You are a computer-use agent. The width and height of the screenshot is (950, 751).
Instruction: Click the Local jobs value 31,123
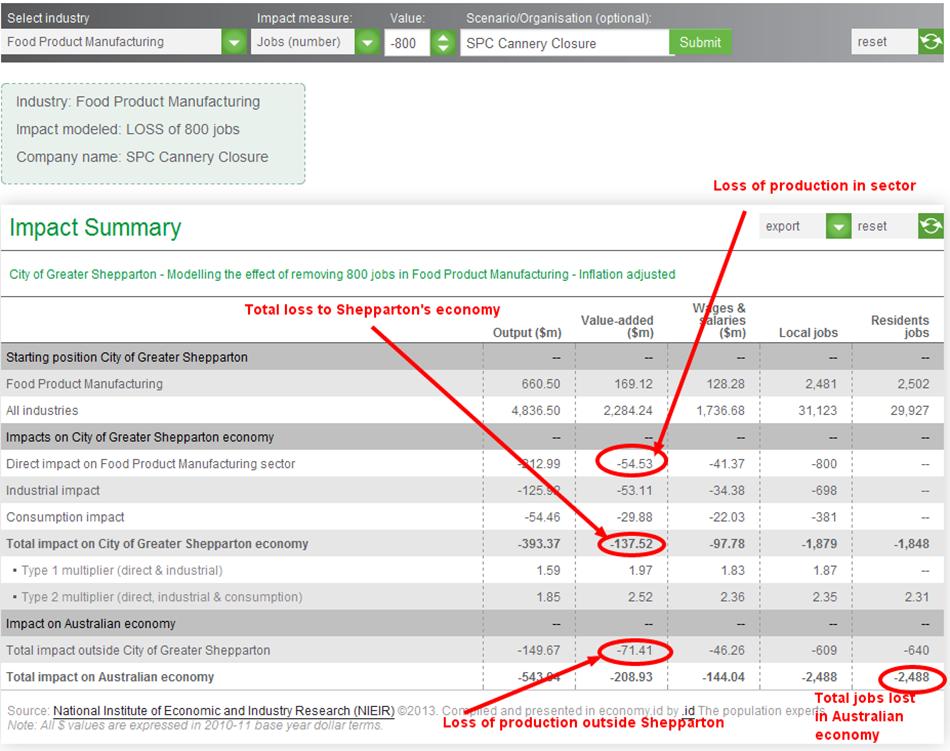[x=817, y=411]
